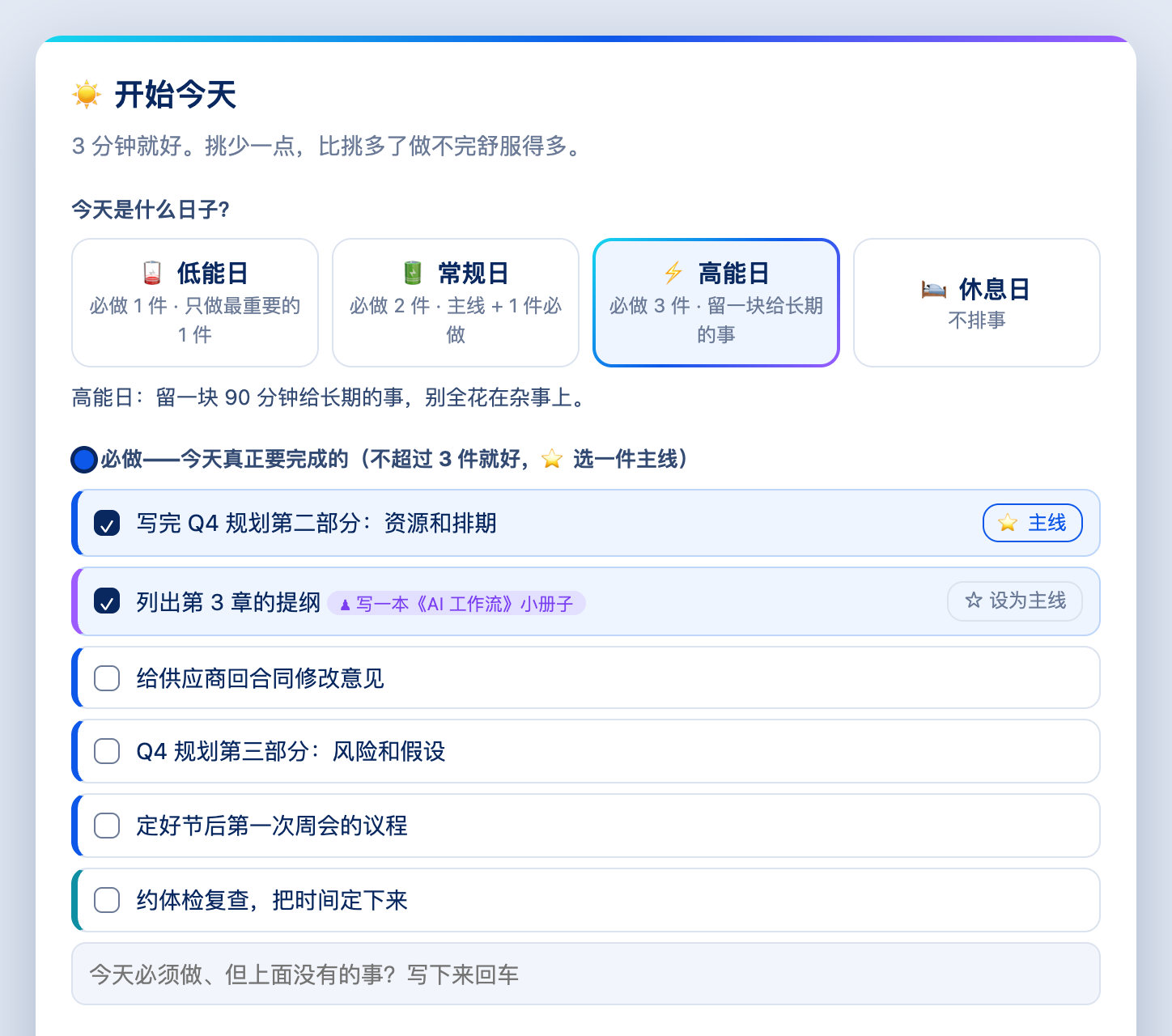Viewport: 1172px width, 1036px height.
Task: Click the lightning bolt icon on 高能日
Action: (x=673, y=273)
